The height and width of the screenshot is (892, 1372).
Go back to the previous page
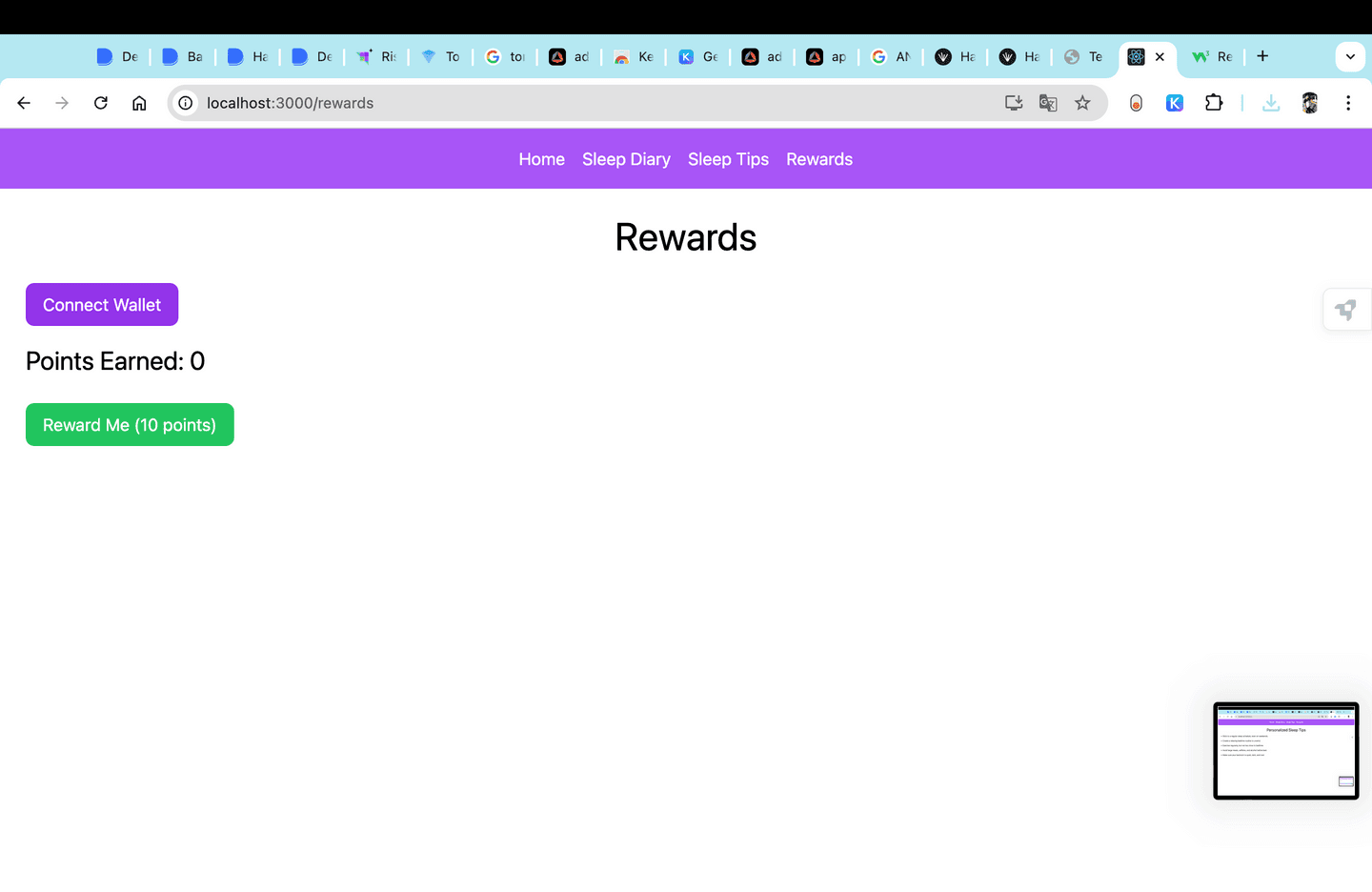[x=24, y=103]
